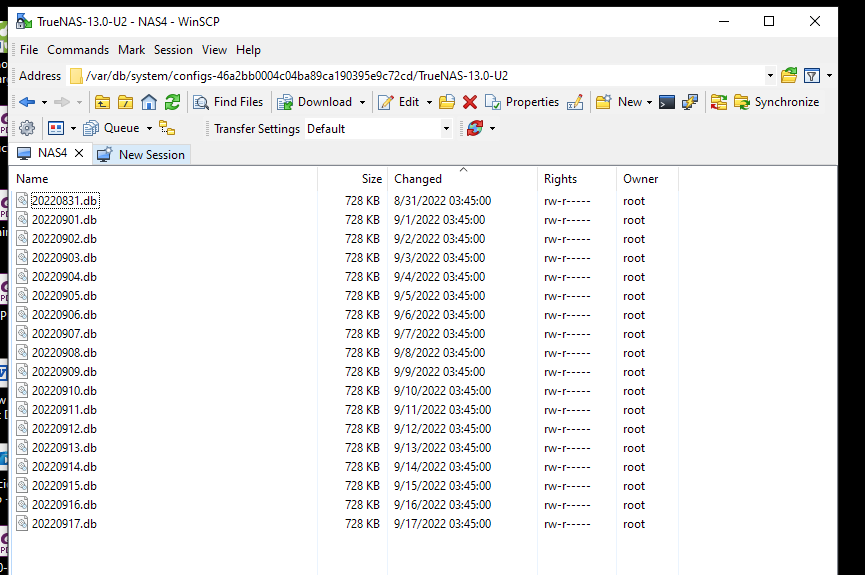Expand the filter dropdown arrow

[x=829, y=76]
